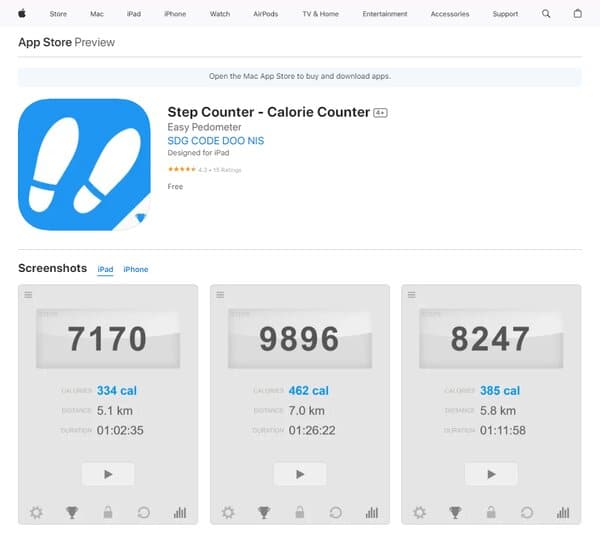Click the 01:02:35 duration value
This screenshot has width=600, height=535.
[x=120, y=431]
